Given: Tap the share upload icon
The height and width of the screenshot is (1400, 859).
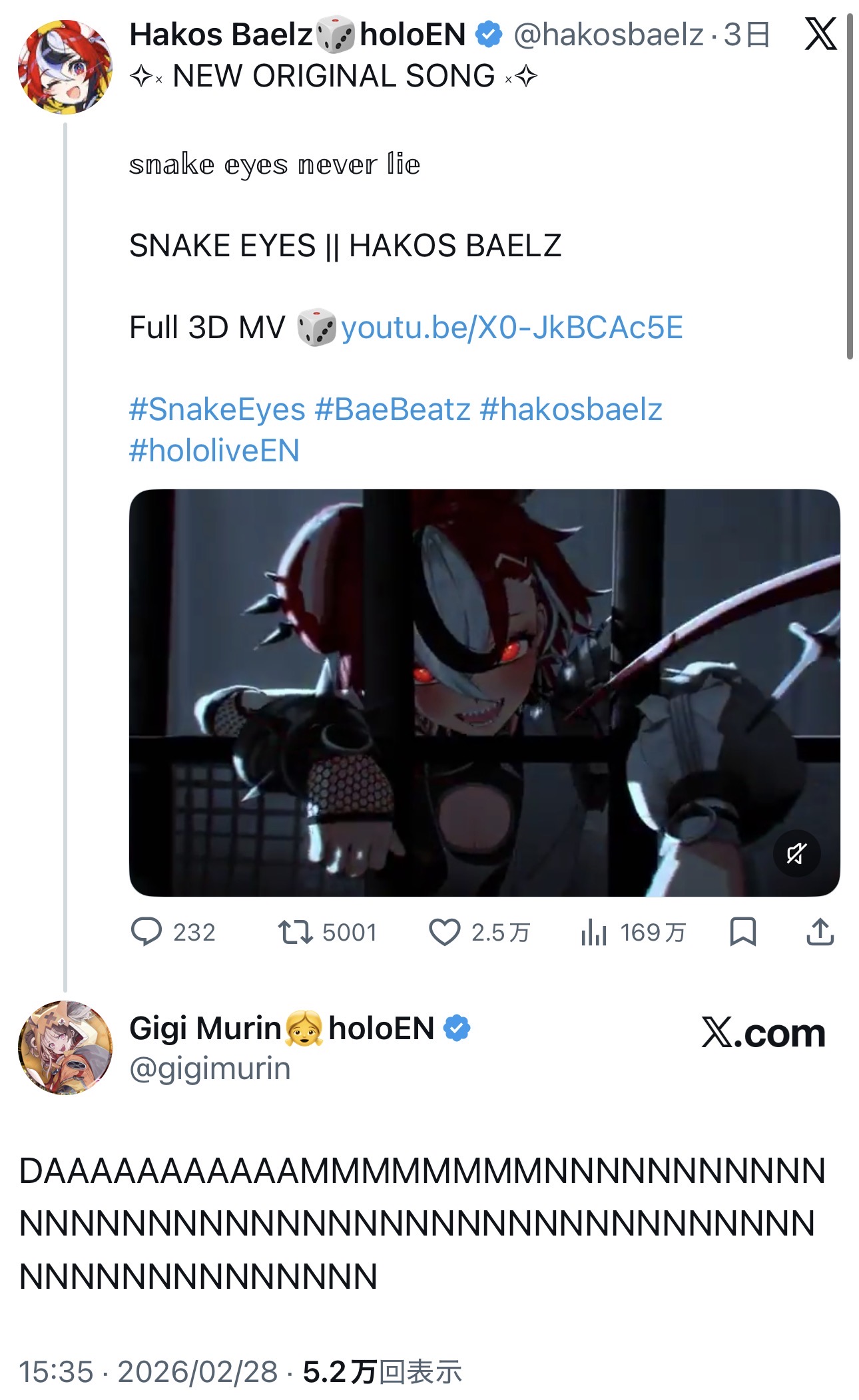Looking at the screenshot, I should point(820,931).
